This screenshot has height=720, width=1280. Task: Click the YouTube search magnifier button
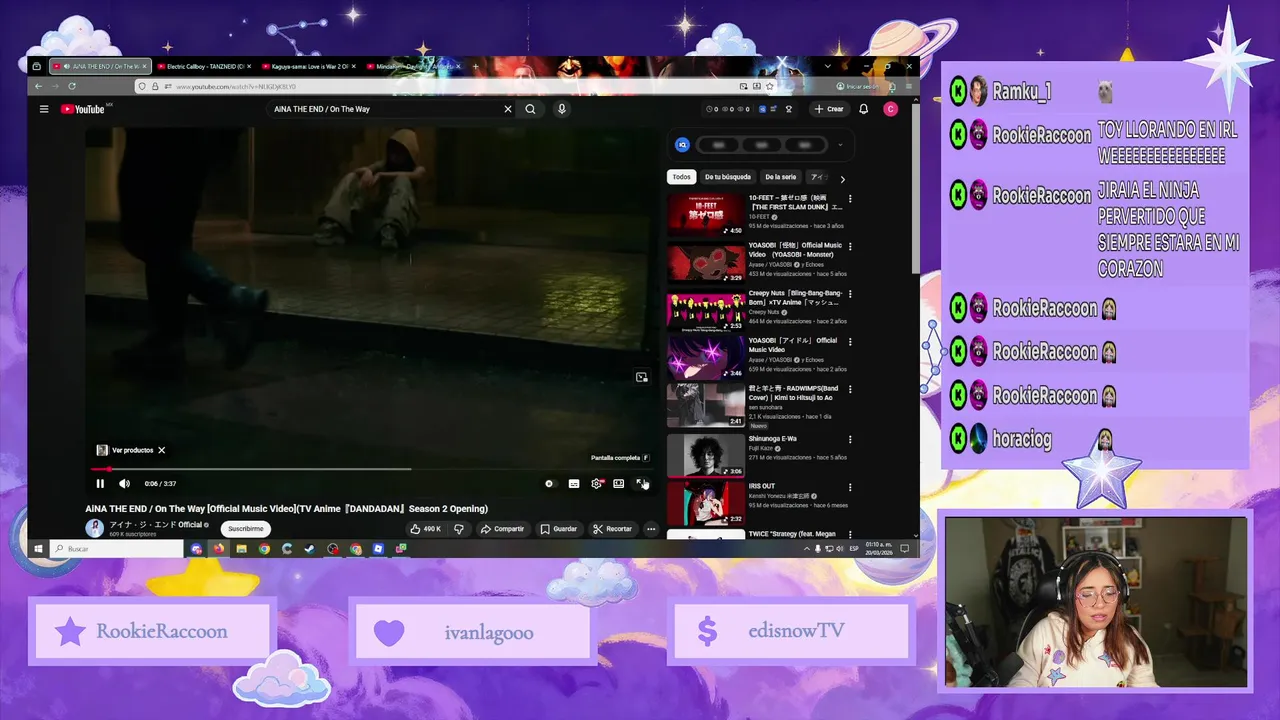coord(531,109)
